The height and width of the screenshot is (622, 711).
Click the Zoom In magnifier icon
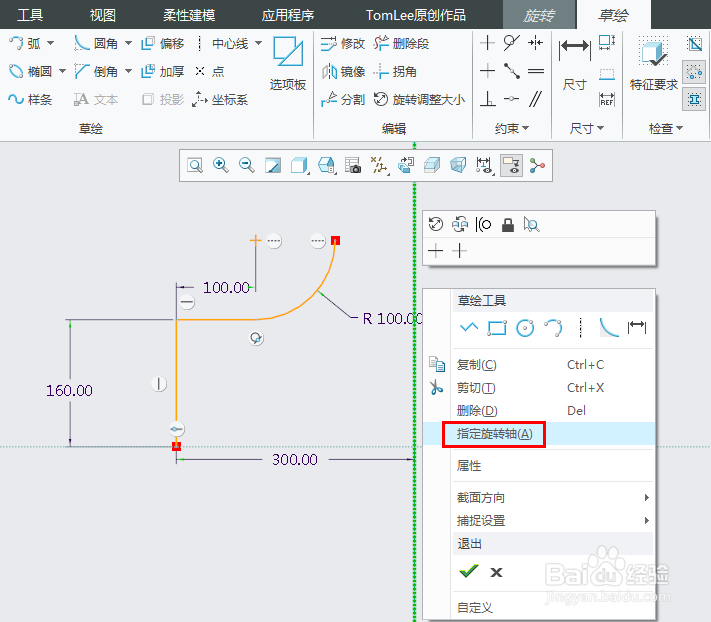[x=221, y=165]
